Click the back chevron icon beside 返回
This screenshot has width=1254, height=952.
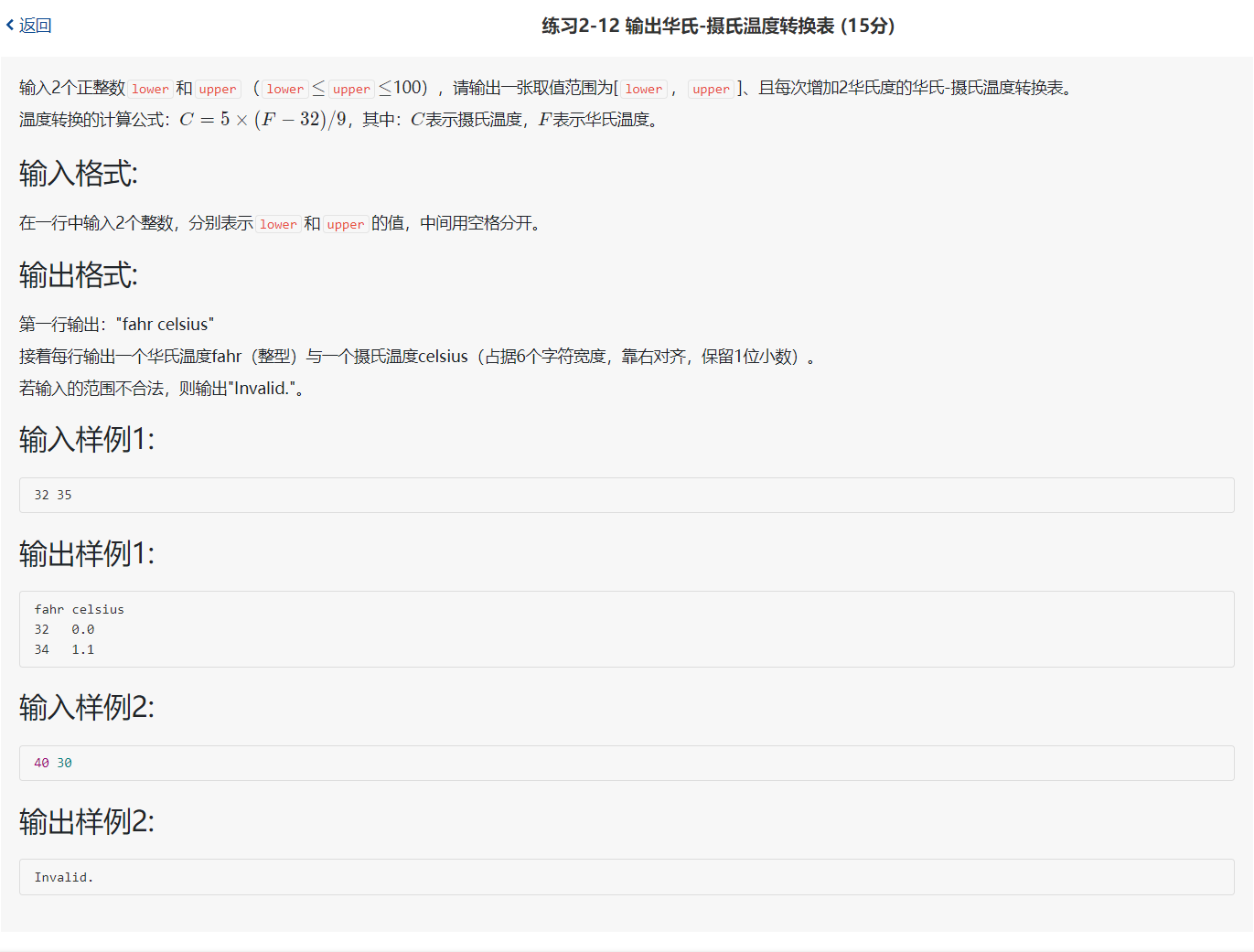(10, 26)
